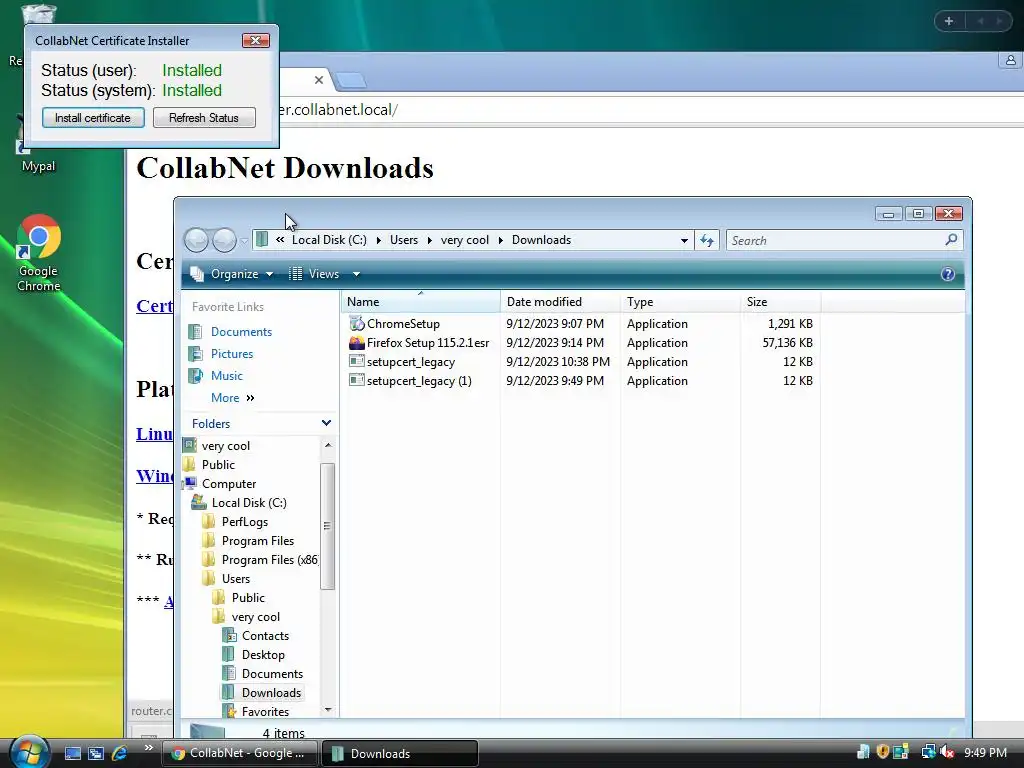The image size is (1024, 768).
Task: Click Firefox Setup file icon
Action: [x=357, y=342]
